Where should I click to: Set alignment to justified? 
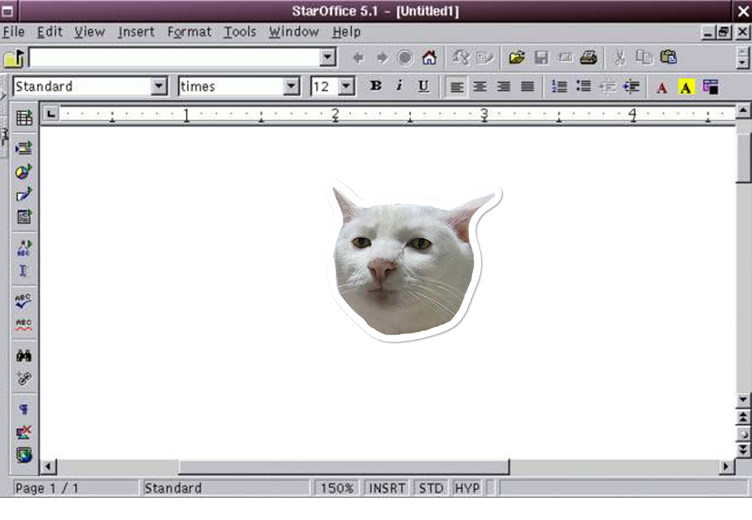point(528,87)
